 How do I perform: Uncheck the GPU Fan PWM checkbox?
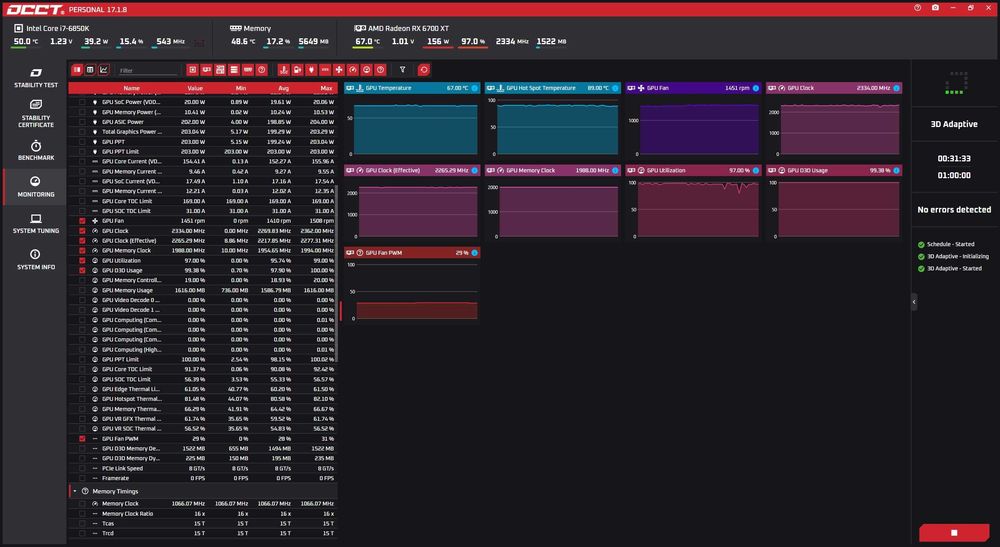82,439
